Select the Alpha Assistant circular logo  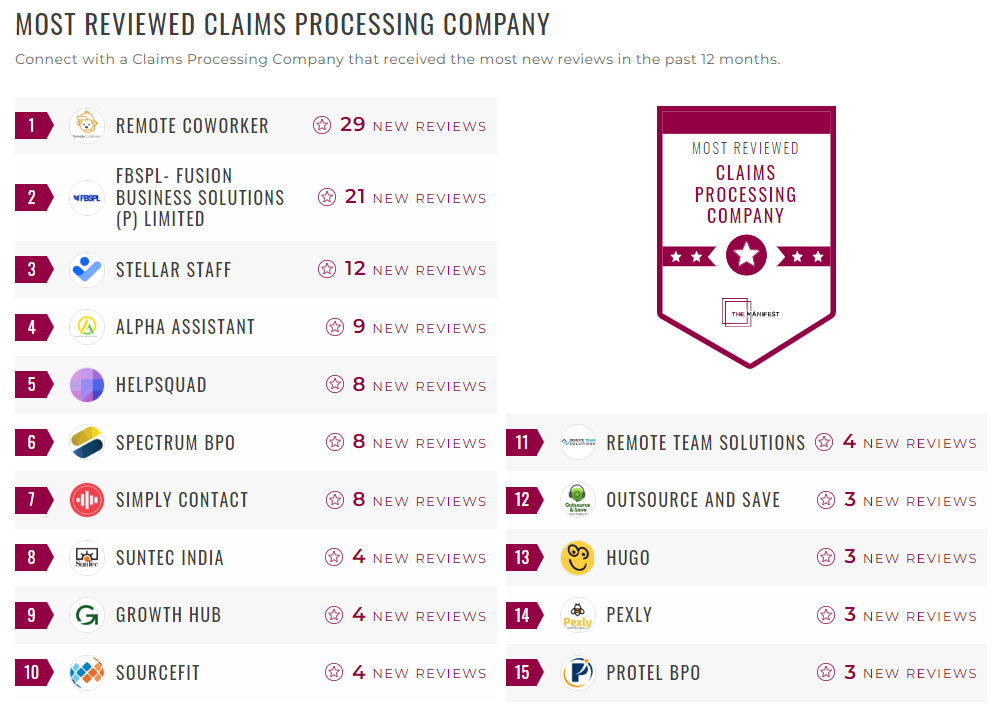click(86, 327)
